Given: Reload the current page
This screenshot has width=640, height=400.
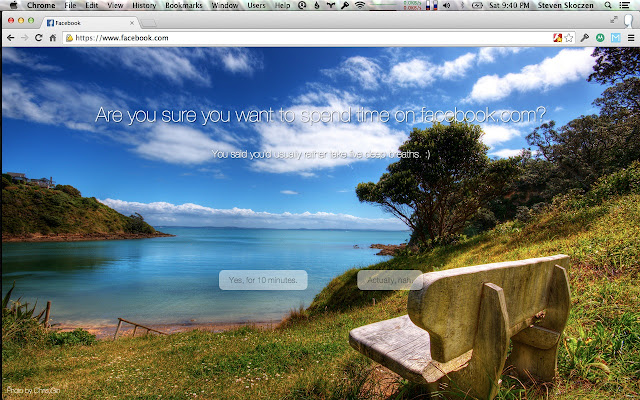Looking at the screenshot, I should (38, 38).
